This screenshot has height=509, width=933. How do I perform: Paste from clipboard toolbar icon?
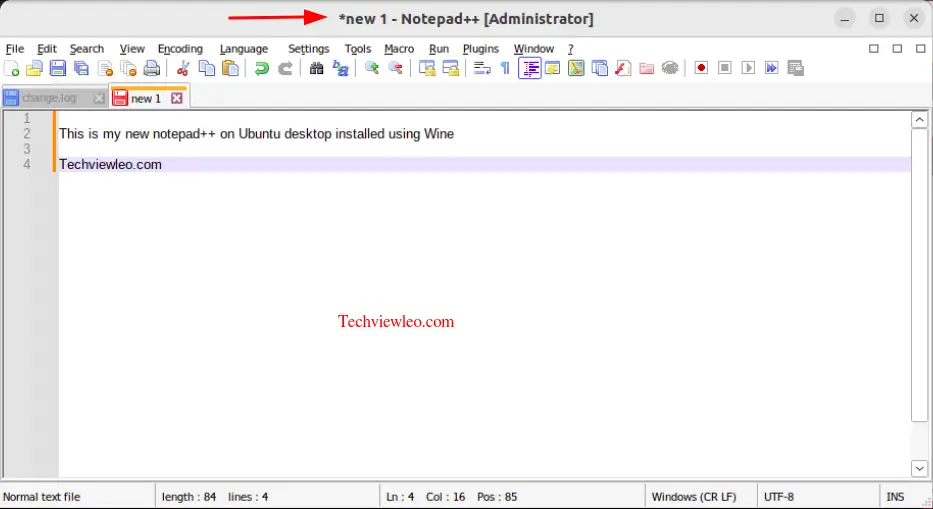(230, 68)
